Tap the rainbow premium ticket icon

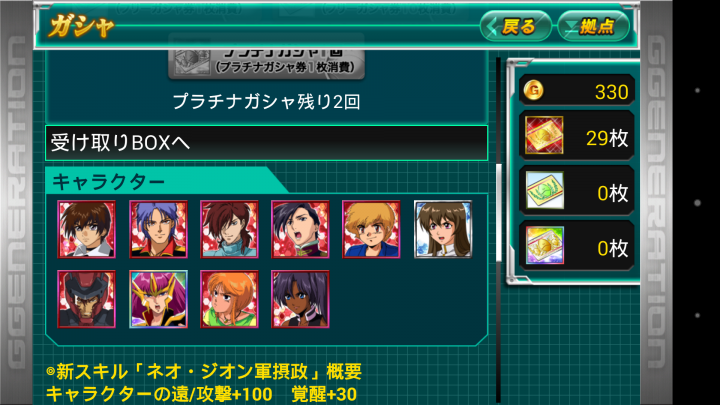click(545, 245)
